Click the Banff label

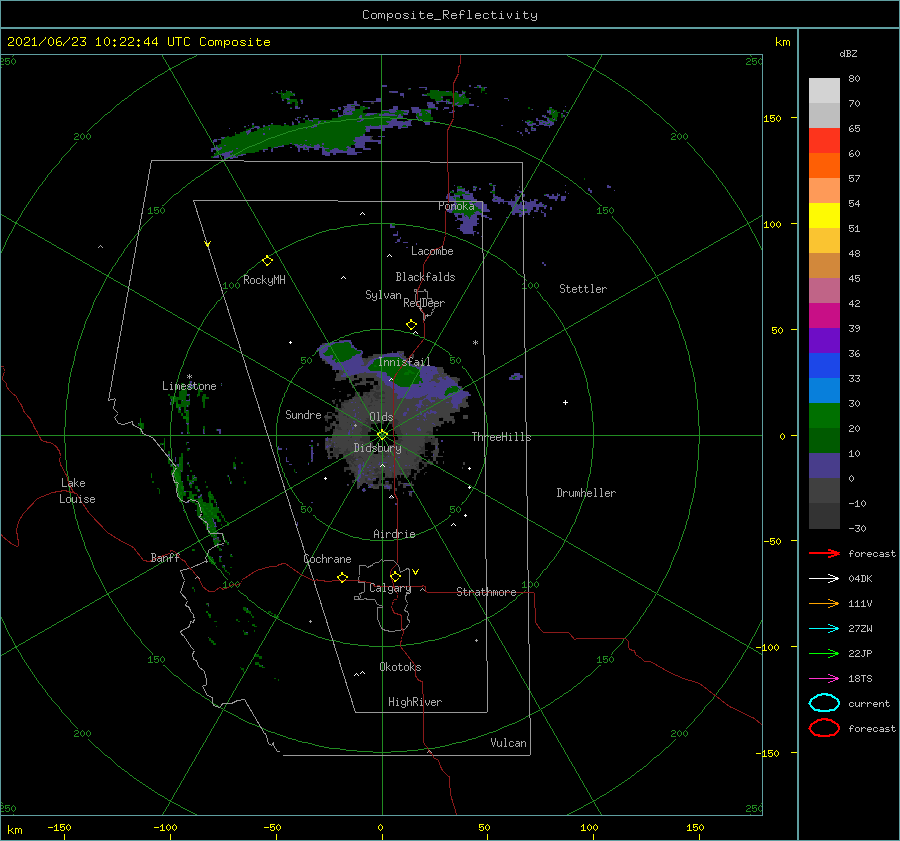pyautogui.click(x=165, y=557)
